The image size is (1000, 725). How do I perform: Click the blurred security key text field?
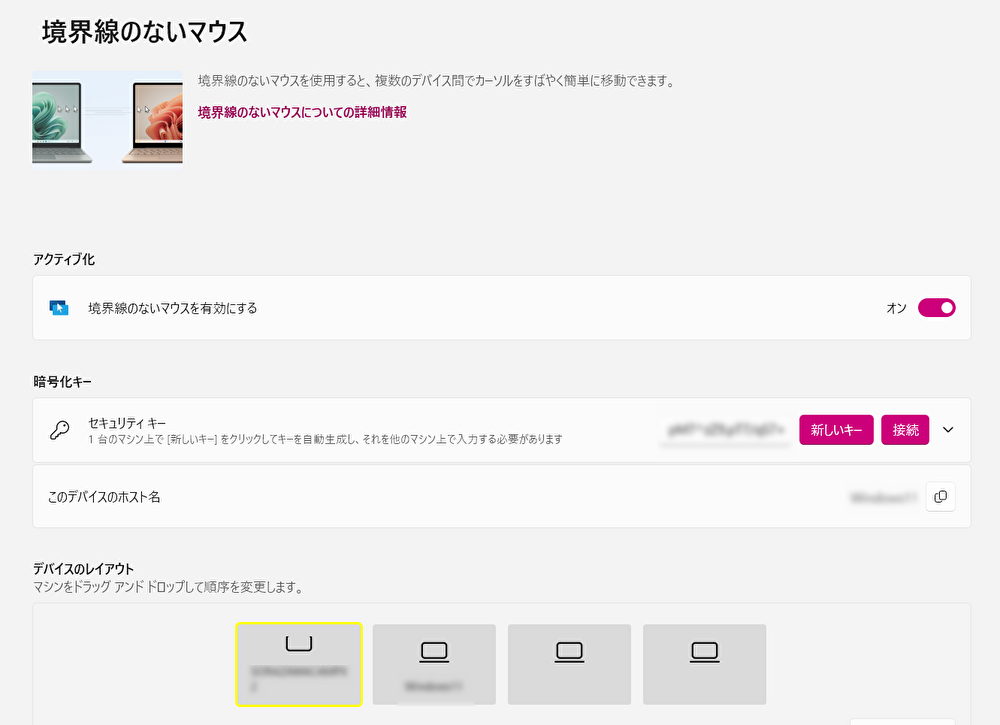coord(725,430)
